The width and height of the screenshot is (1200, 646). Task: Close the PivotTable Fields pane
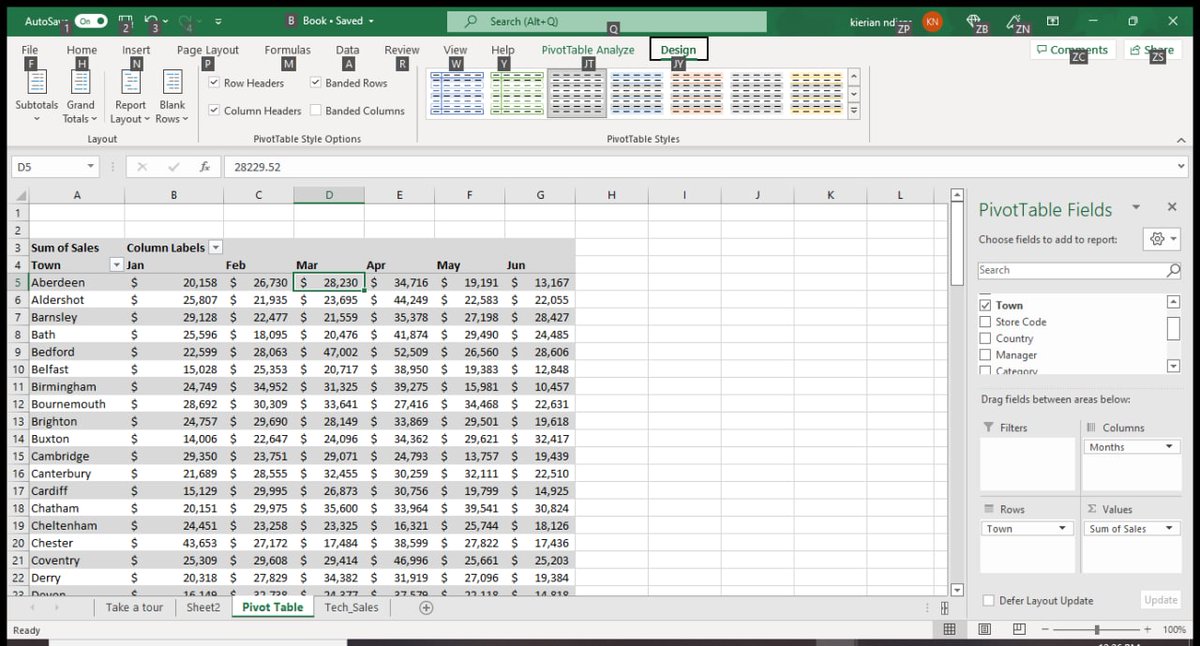1172,207
